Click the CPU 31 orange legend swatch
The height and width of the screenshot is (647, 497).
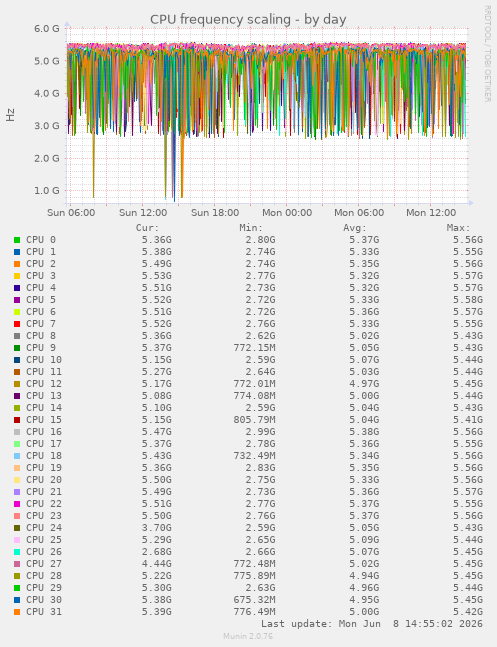(x=17, y=612)
